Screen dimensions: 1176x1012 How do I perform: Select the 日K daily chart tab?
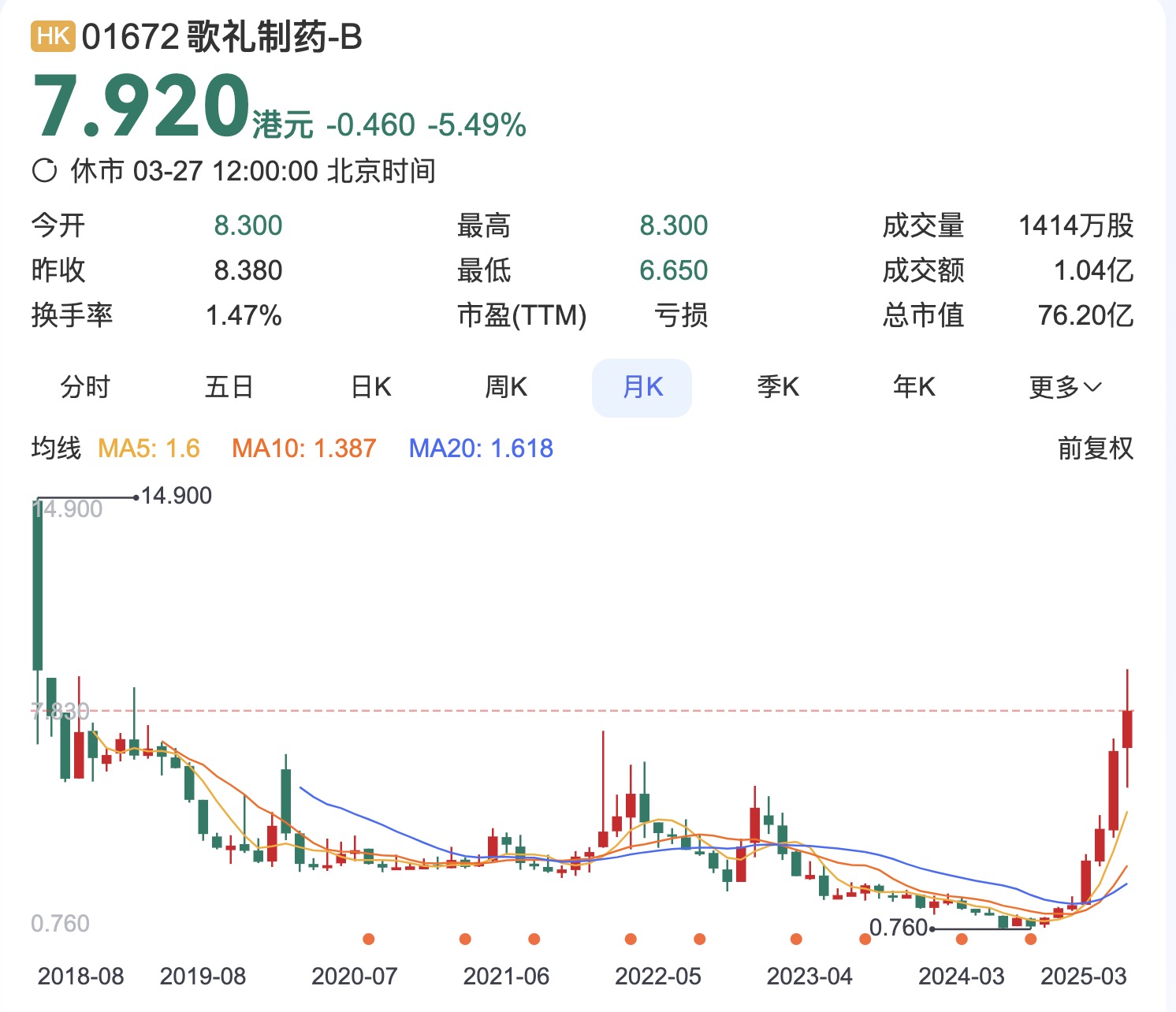coord(370,387)
